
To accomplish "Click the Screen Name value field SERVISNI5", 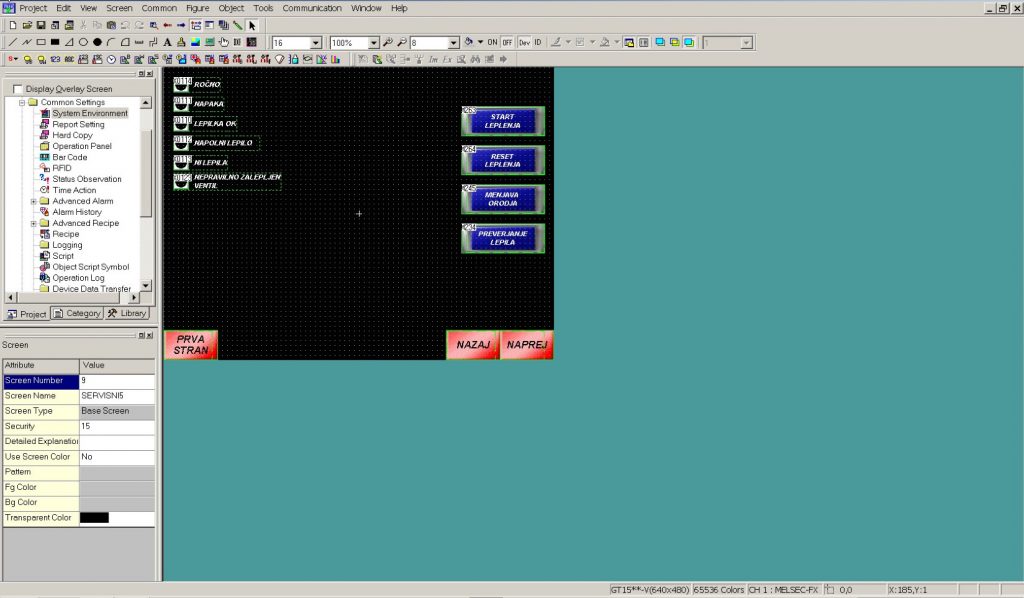I will 116,396.
